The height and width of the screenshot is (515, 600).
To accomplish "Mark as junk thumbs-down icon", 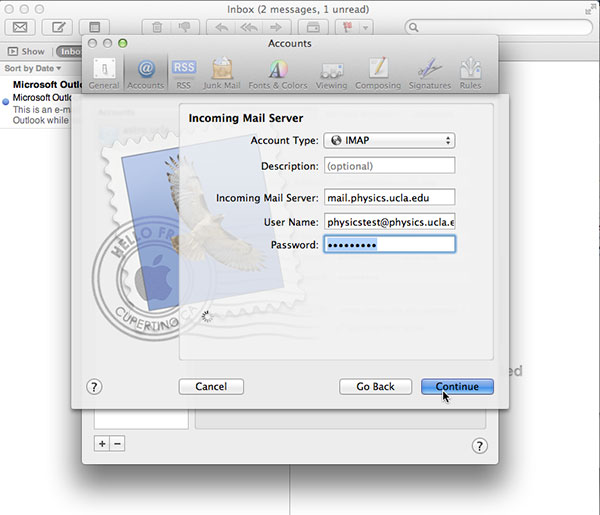I will click(x=185, y=27).
